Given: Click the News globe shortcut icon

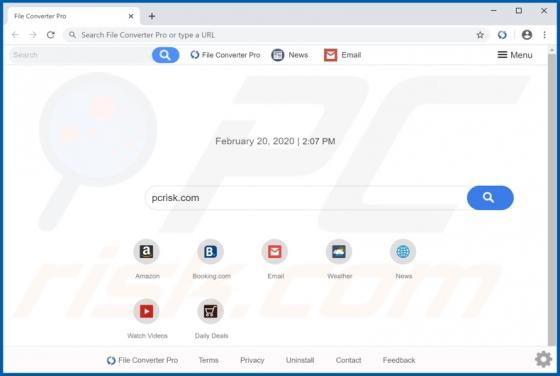Looking at the screenshot, I should point(403,251).
